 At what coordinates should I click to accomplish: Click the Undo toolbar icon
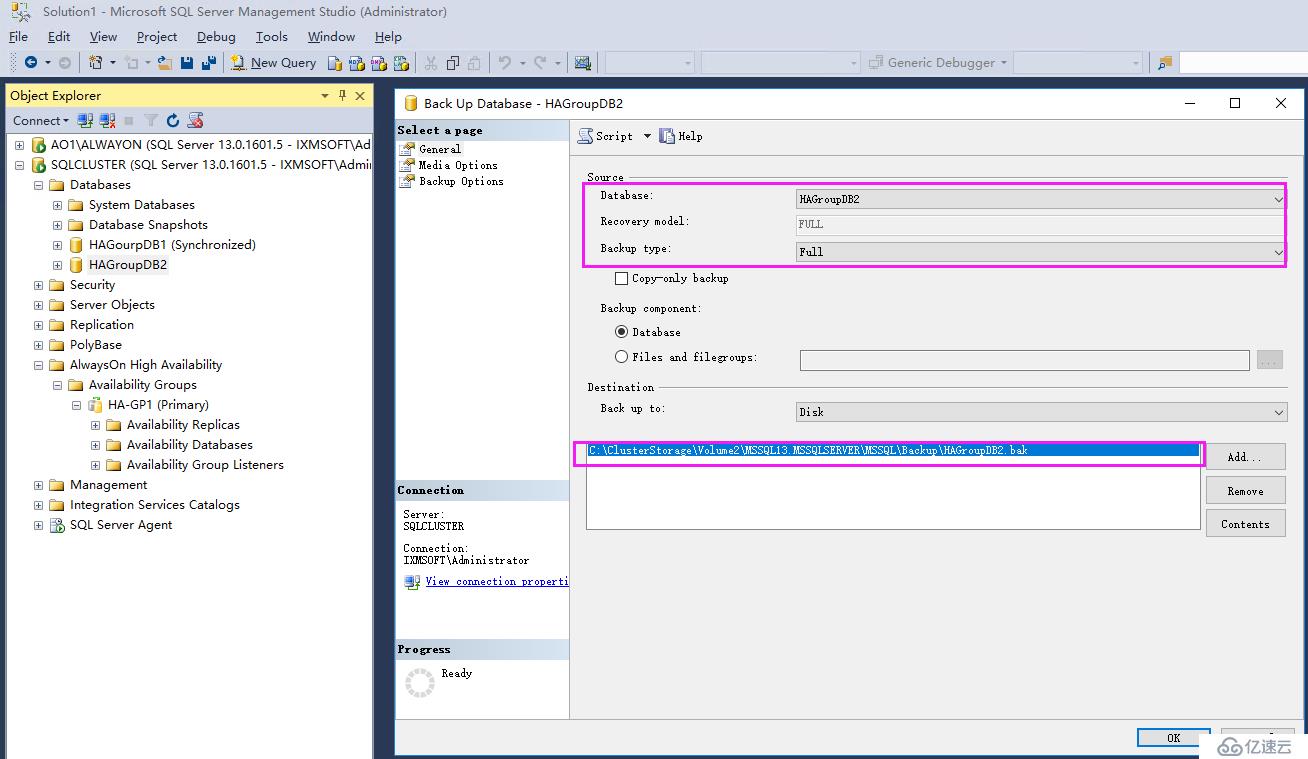(505, 62)
